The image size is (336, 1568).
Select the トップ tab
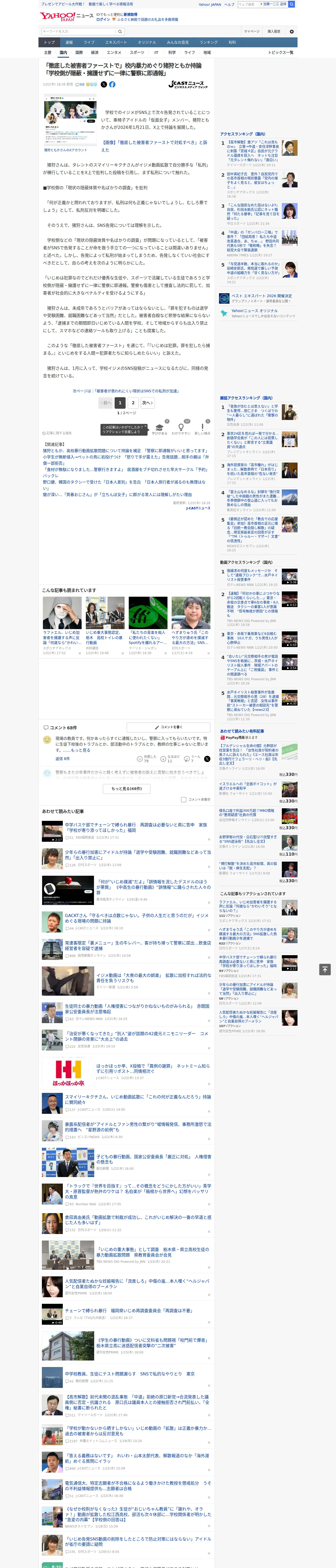[x=49, y=43]
